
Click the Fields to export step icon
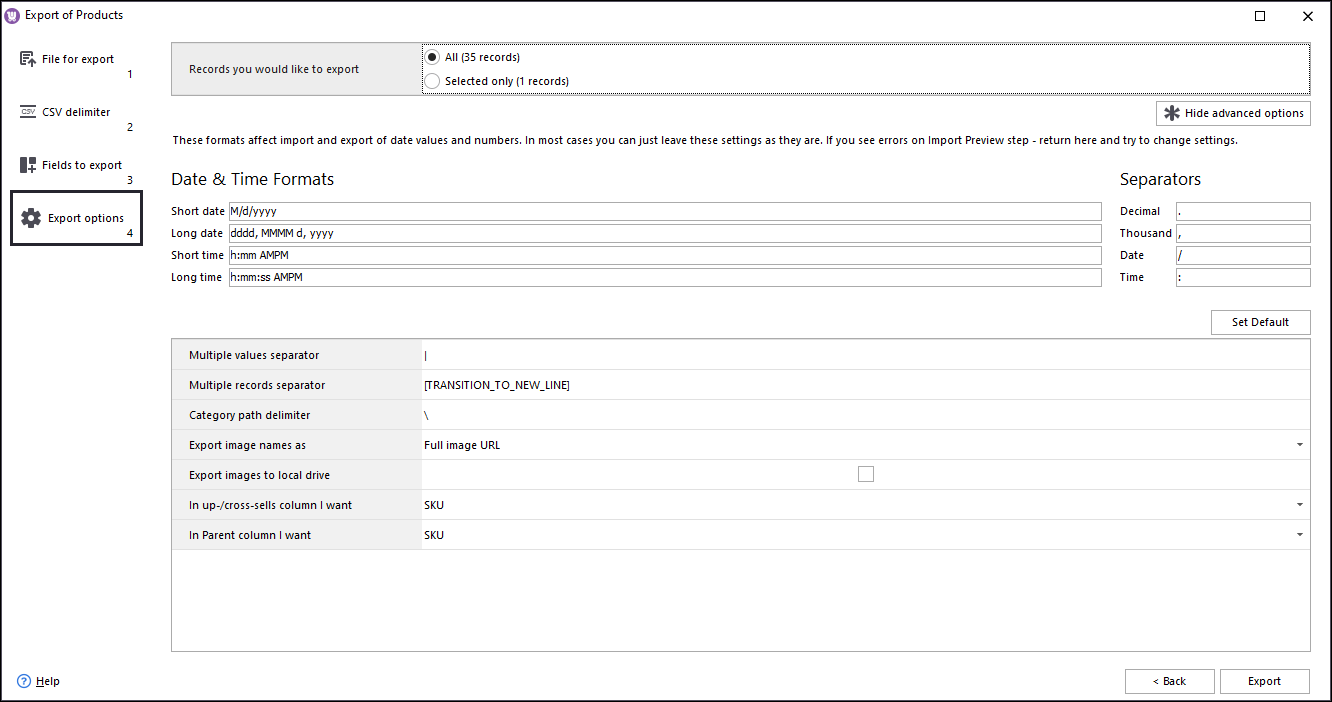click(28, 165)
